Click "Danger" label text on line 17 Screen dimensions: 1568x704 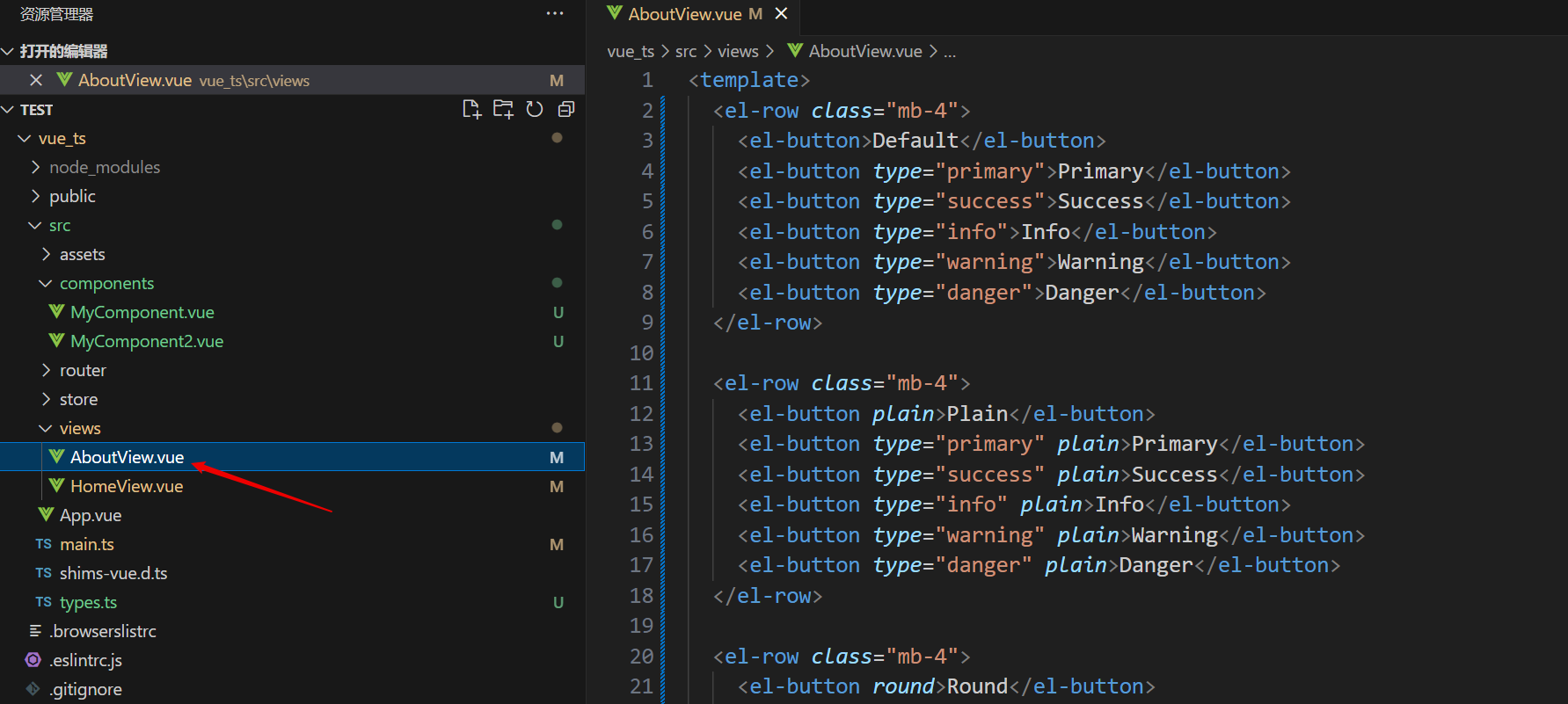(x=1156, y=565)
